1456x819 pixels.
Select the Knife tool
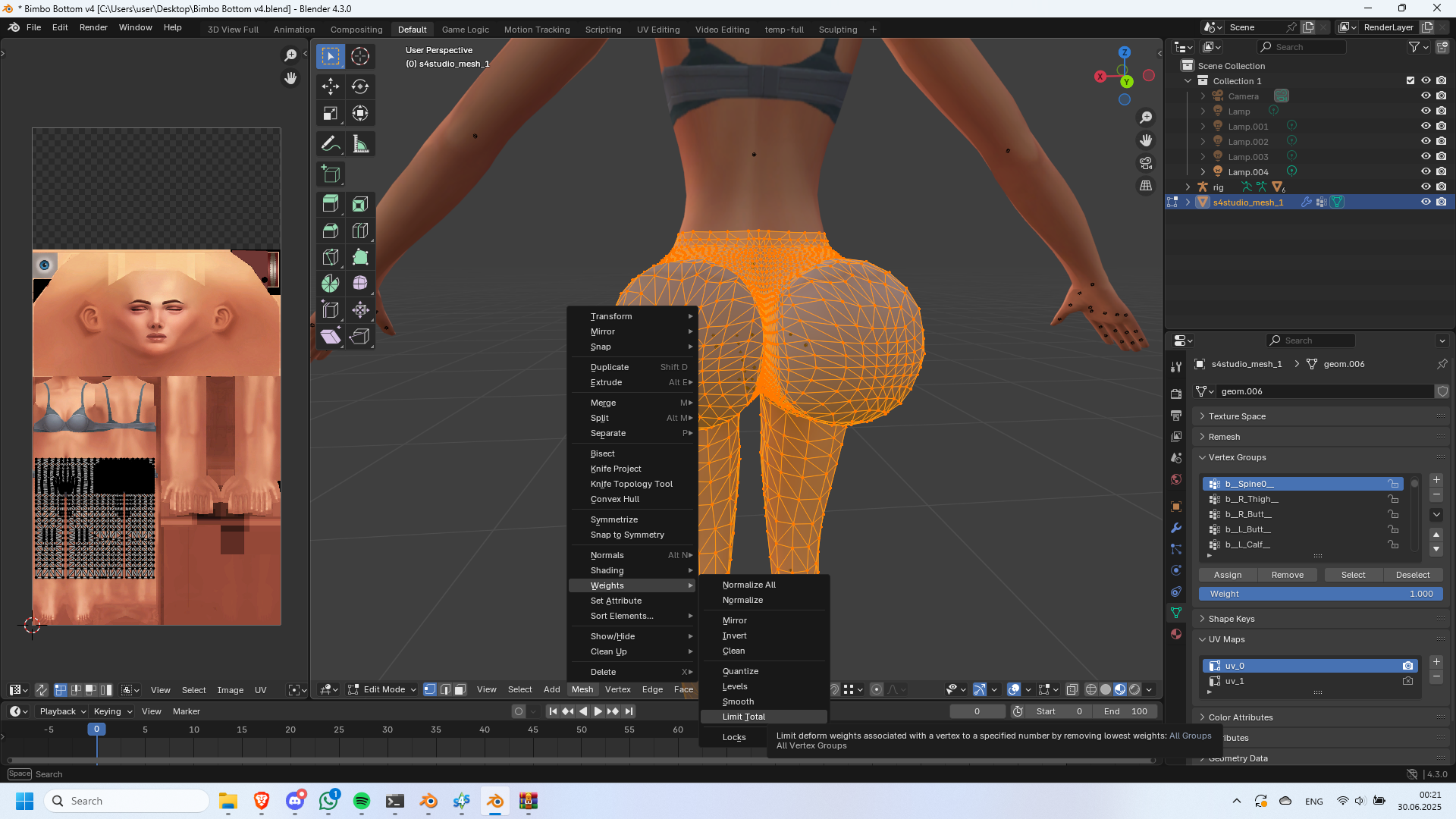[331, 257]
